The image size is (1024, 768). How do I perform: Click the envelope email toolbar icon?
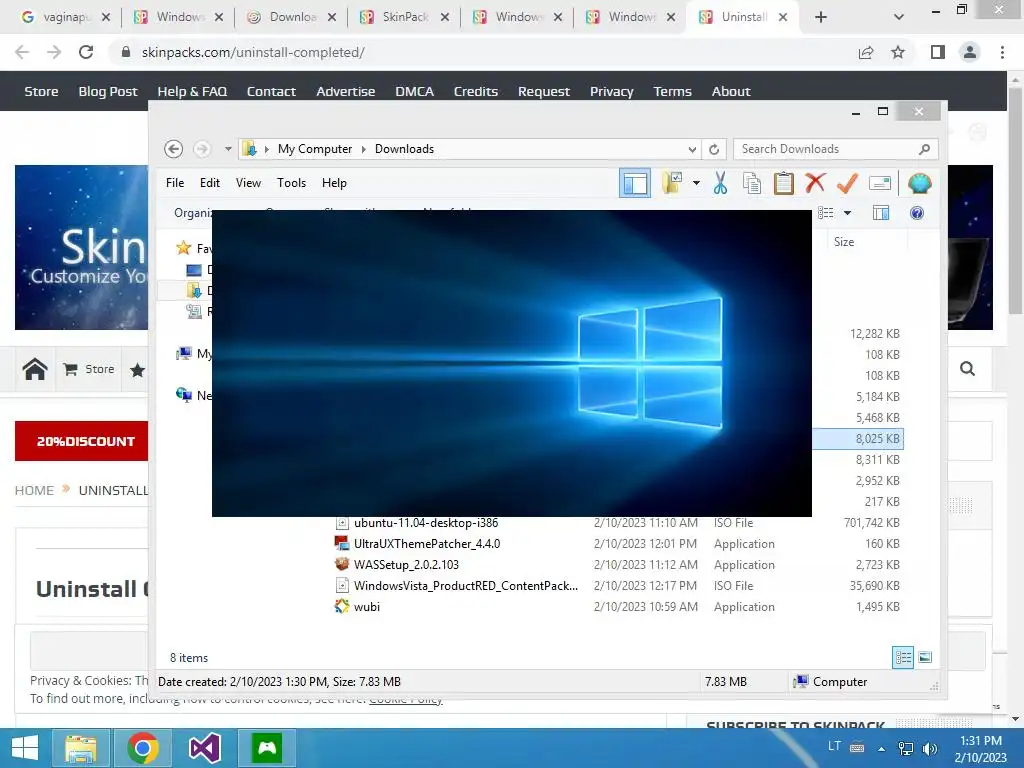[x=880, y=184]
